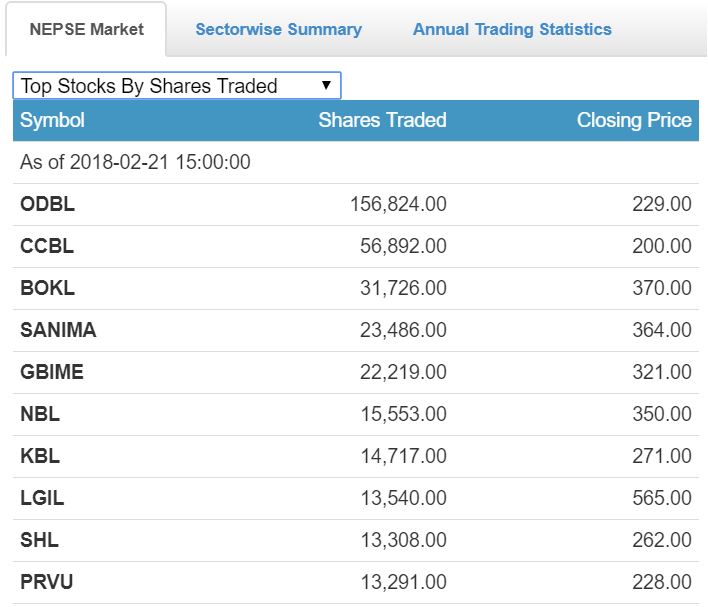Viewport: 708px width, 607px height.
Task: Click shares traded value 13,308.00
Action: coord(403,540)
